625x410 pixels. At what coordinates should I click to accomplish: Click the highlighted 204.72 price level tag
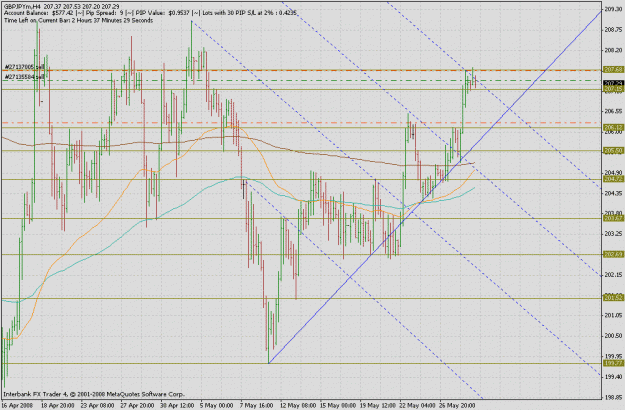click(613, 179)
